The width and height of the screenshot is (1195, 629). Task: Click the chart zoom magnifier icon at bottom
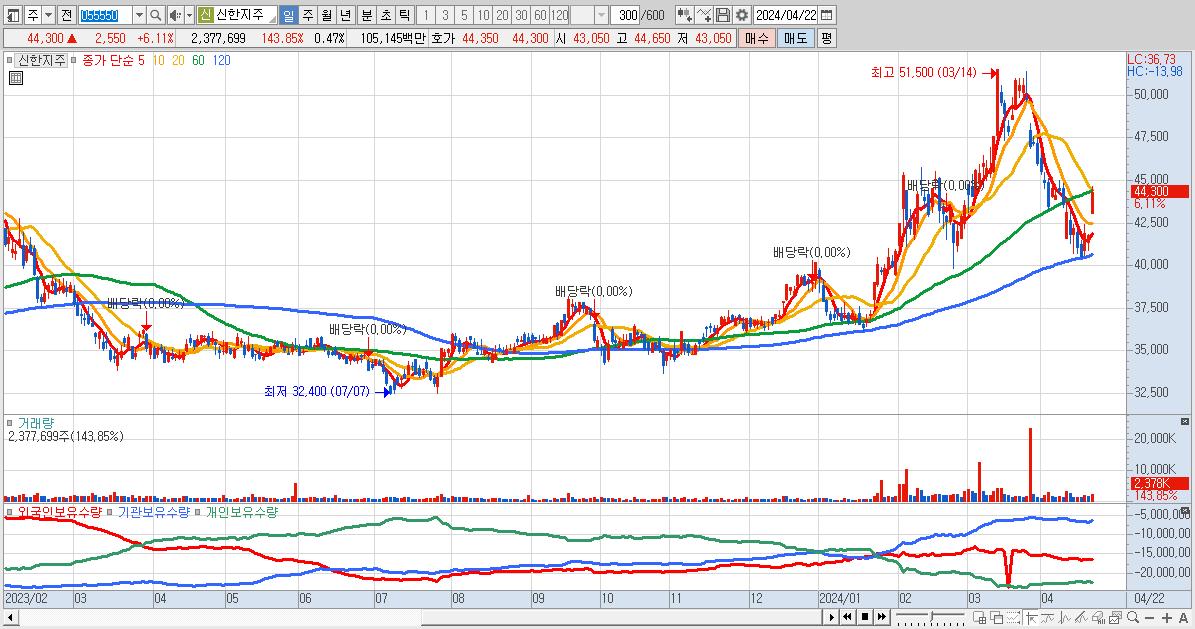1133,617
